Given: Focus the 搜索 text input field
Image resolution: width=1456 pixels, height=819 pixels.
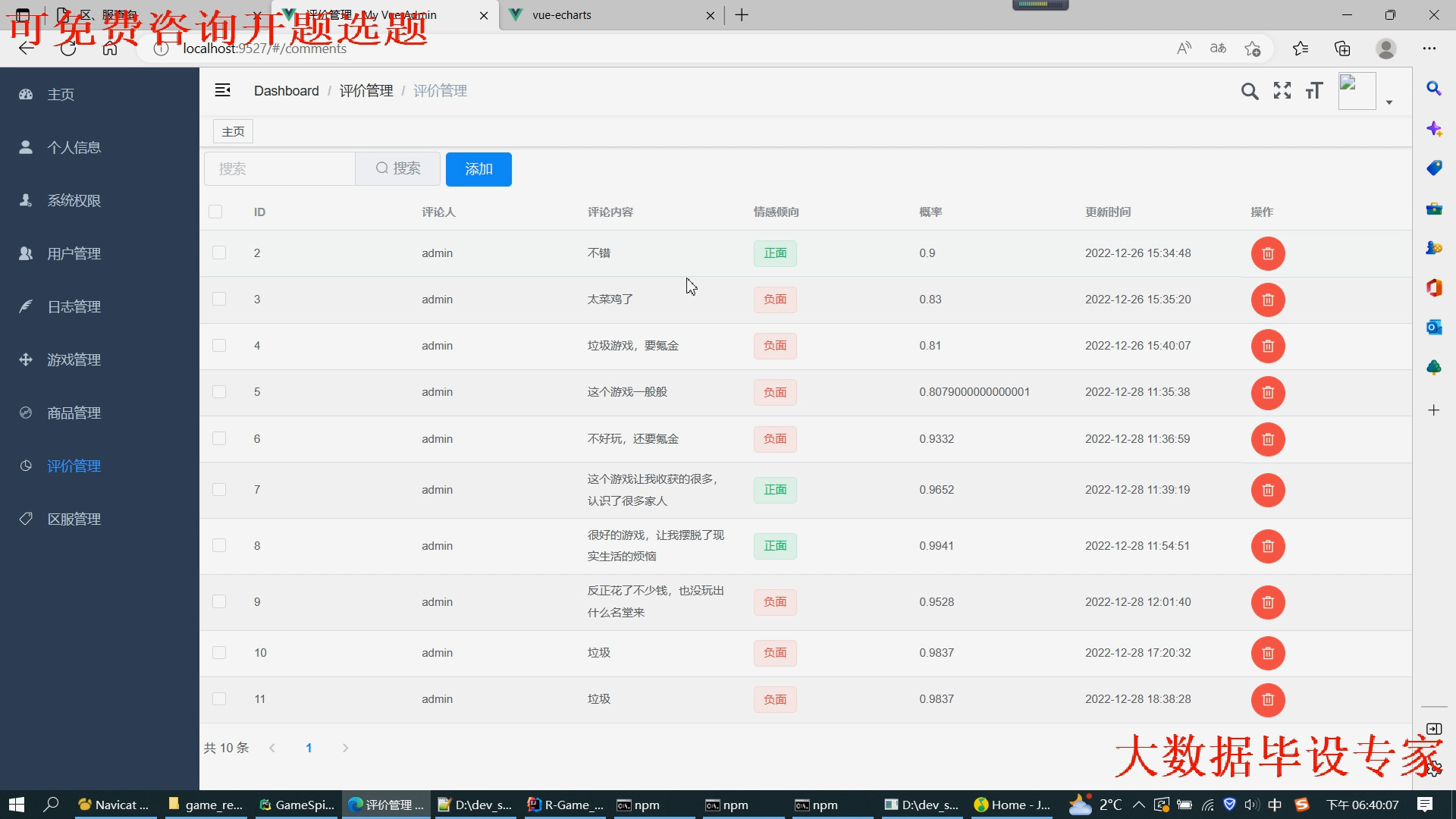Looking at the screenshot, I should coord(279,168).
